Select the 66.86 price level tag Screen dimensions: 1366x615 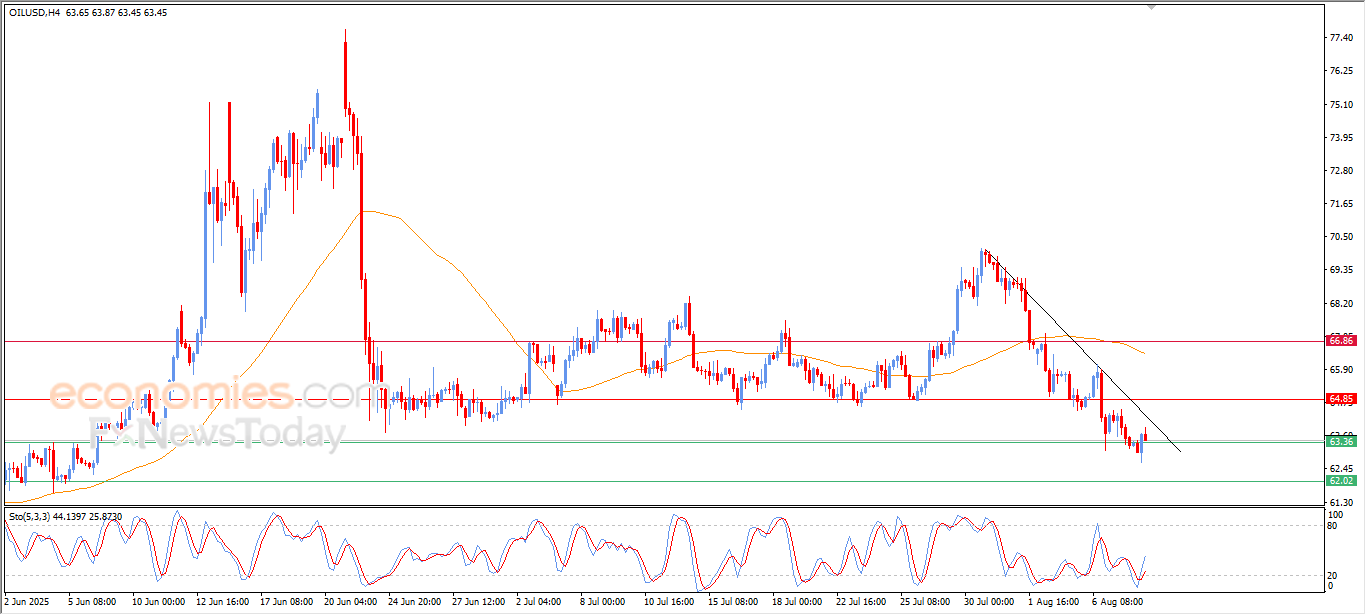click(1341, 341)
